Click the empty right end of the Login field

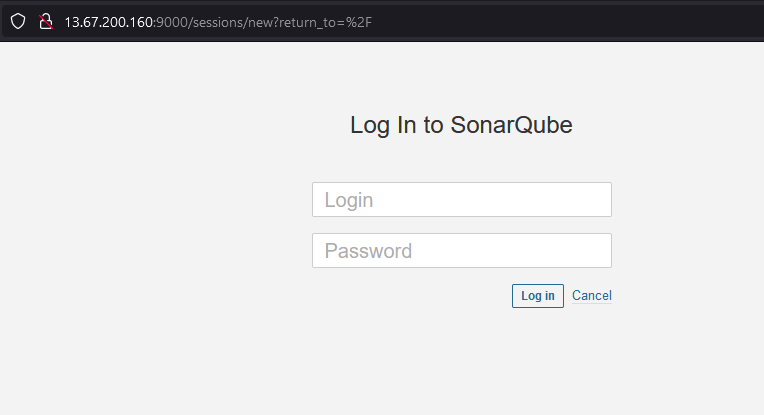(580, 200)
